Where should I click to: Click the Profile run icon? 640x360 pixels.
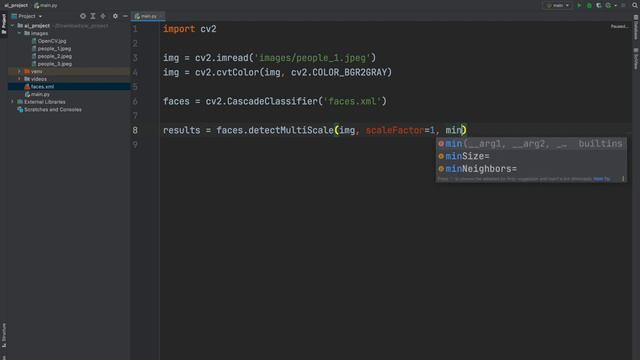point(608,5)
